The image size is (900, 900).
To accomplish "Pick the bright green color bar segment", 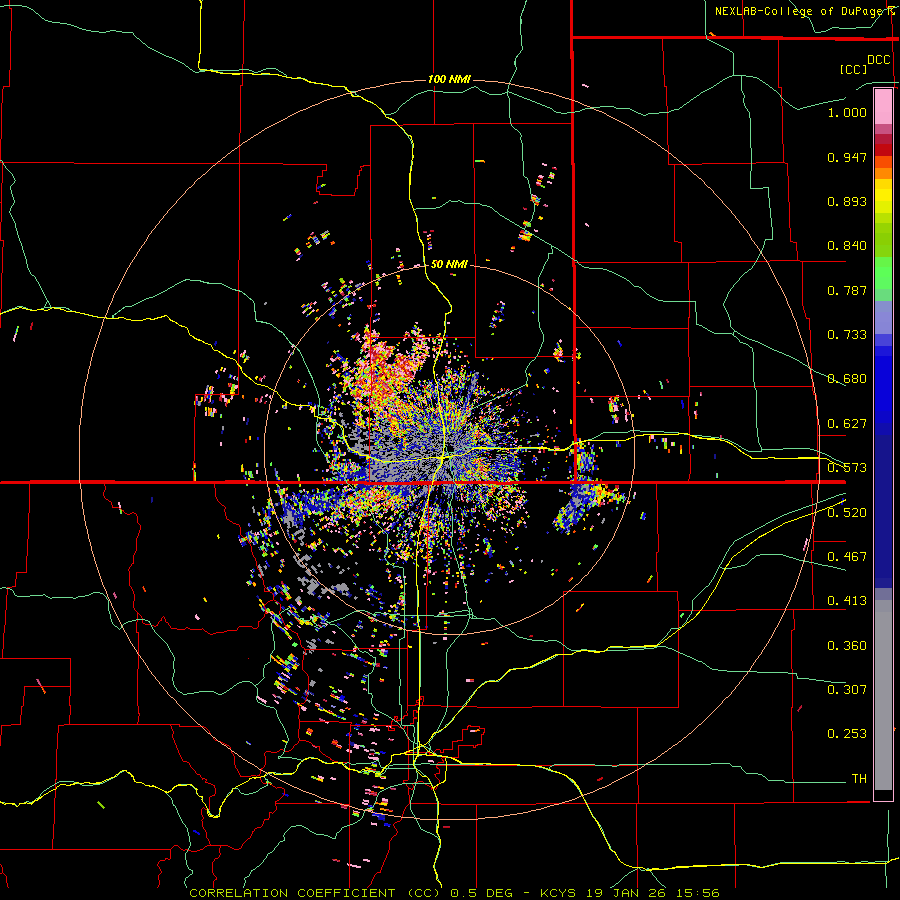I will pos(883,273).
